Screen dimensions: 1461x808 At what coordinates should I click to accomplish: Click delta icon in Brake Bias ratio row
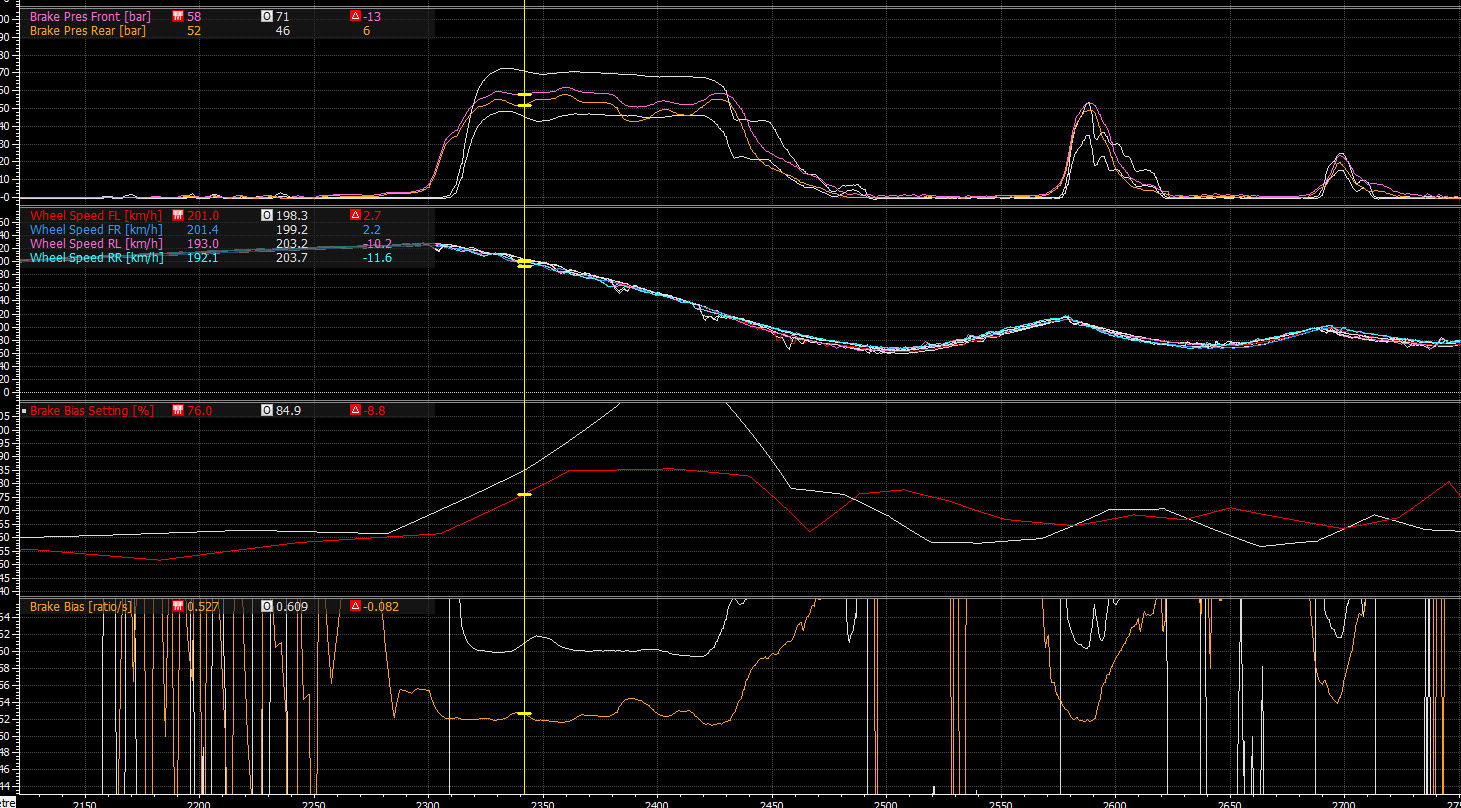pyautogui.click(x=355, y=607)
